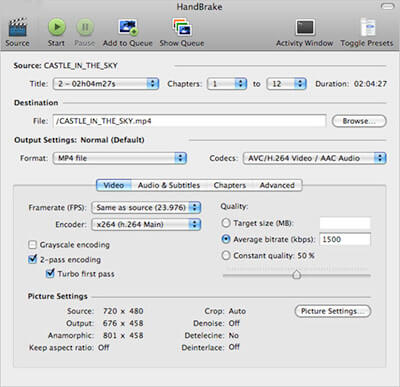The image size is (400, 387).
Task: Click the constant quality slider handle
Action: 297,275
